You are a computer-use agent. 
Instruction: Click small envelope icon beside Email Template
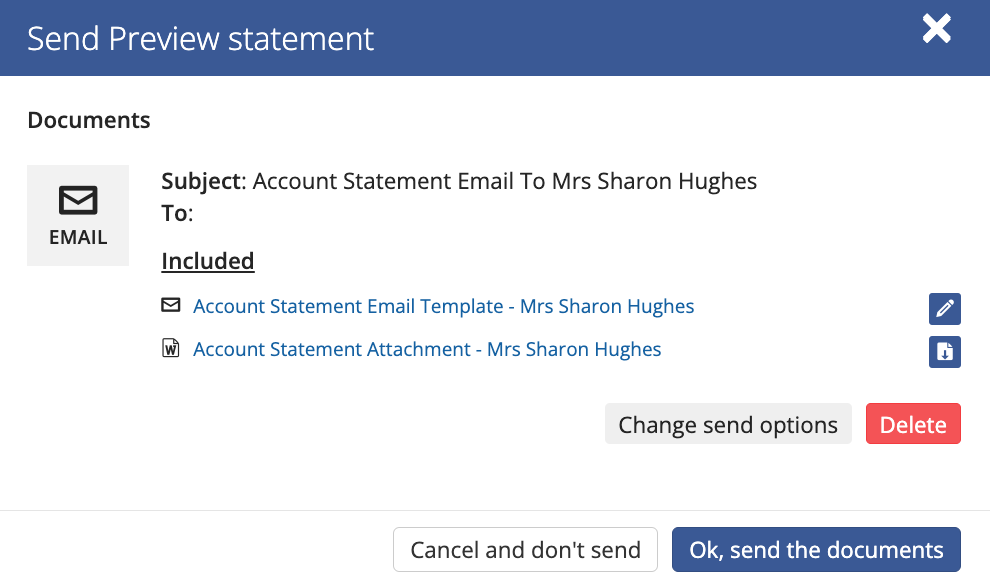(x=170, y=305)
